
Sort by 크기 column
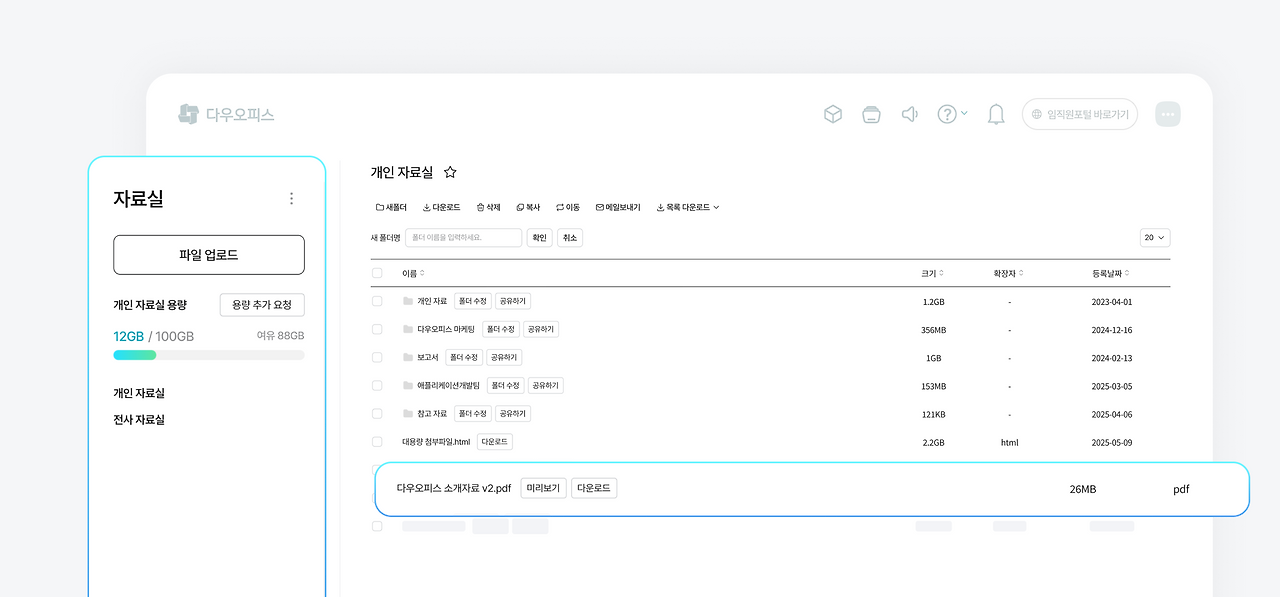933,273
